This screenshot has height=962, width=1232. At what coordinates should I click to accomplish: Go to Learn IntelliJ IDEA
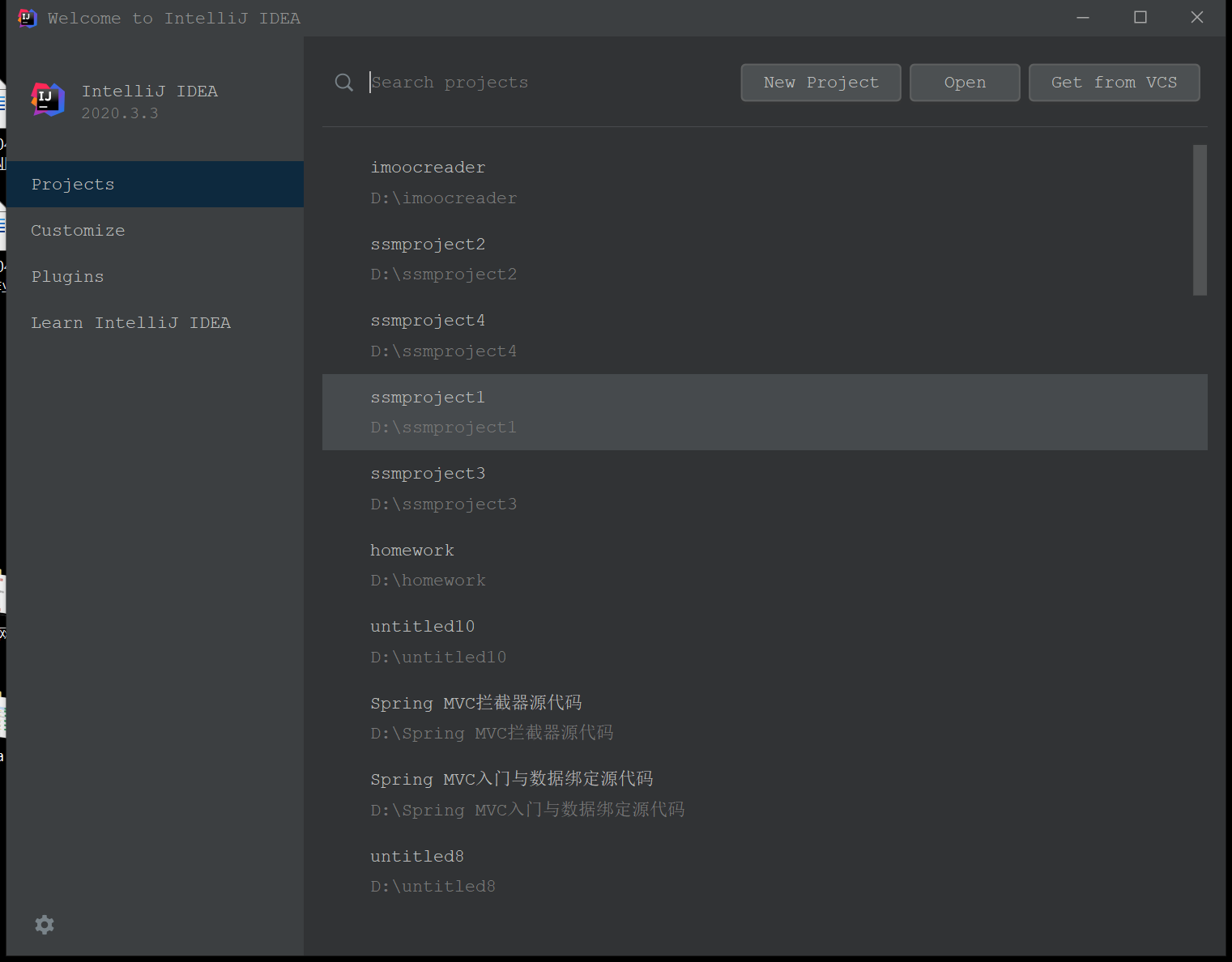(155, 322)
